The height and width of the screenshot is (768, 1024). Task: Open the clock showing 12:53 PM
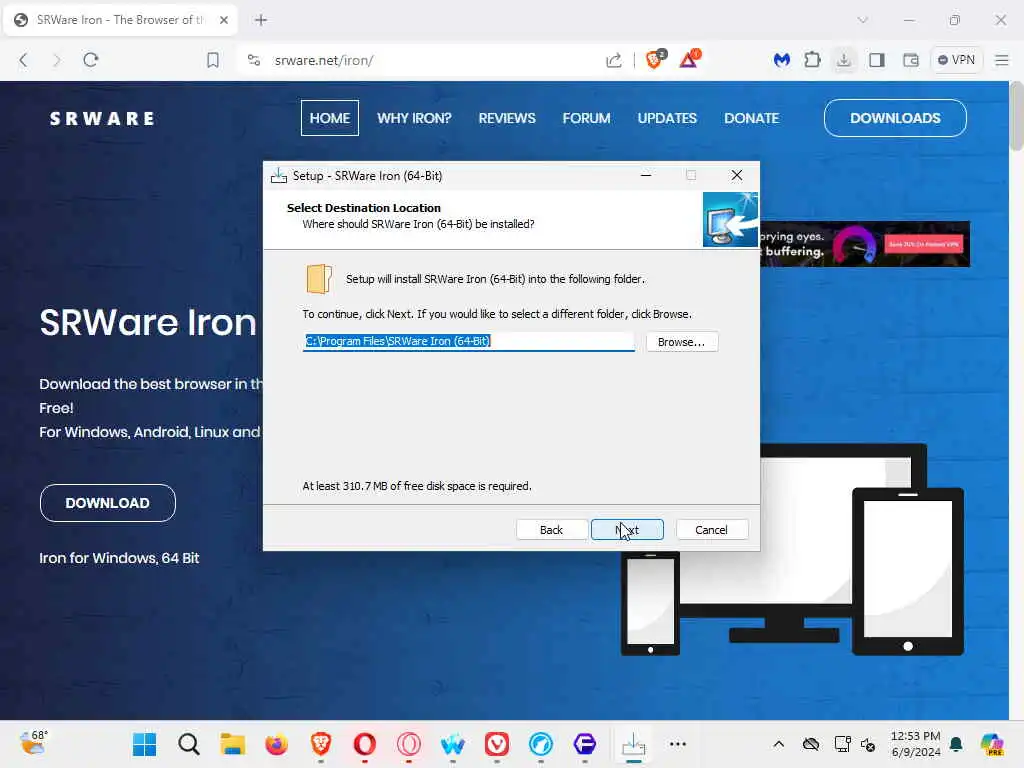coord(916,744)
